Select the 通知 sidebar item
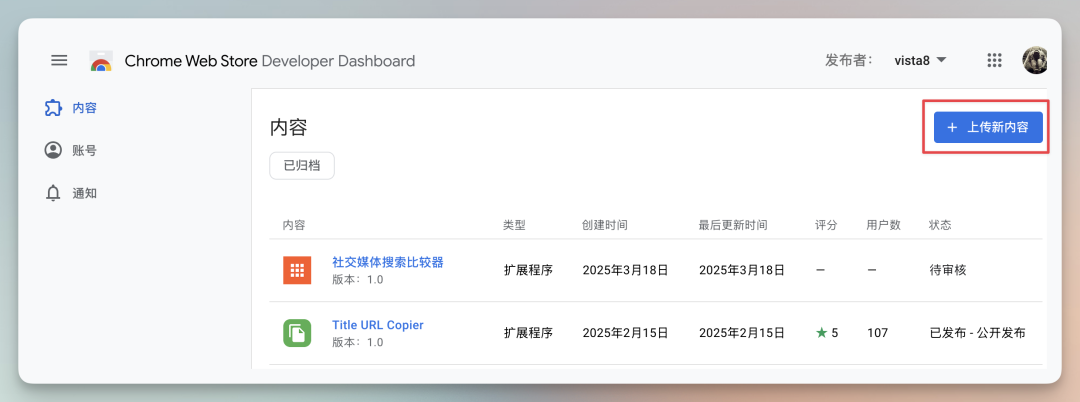 71,193
